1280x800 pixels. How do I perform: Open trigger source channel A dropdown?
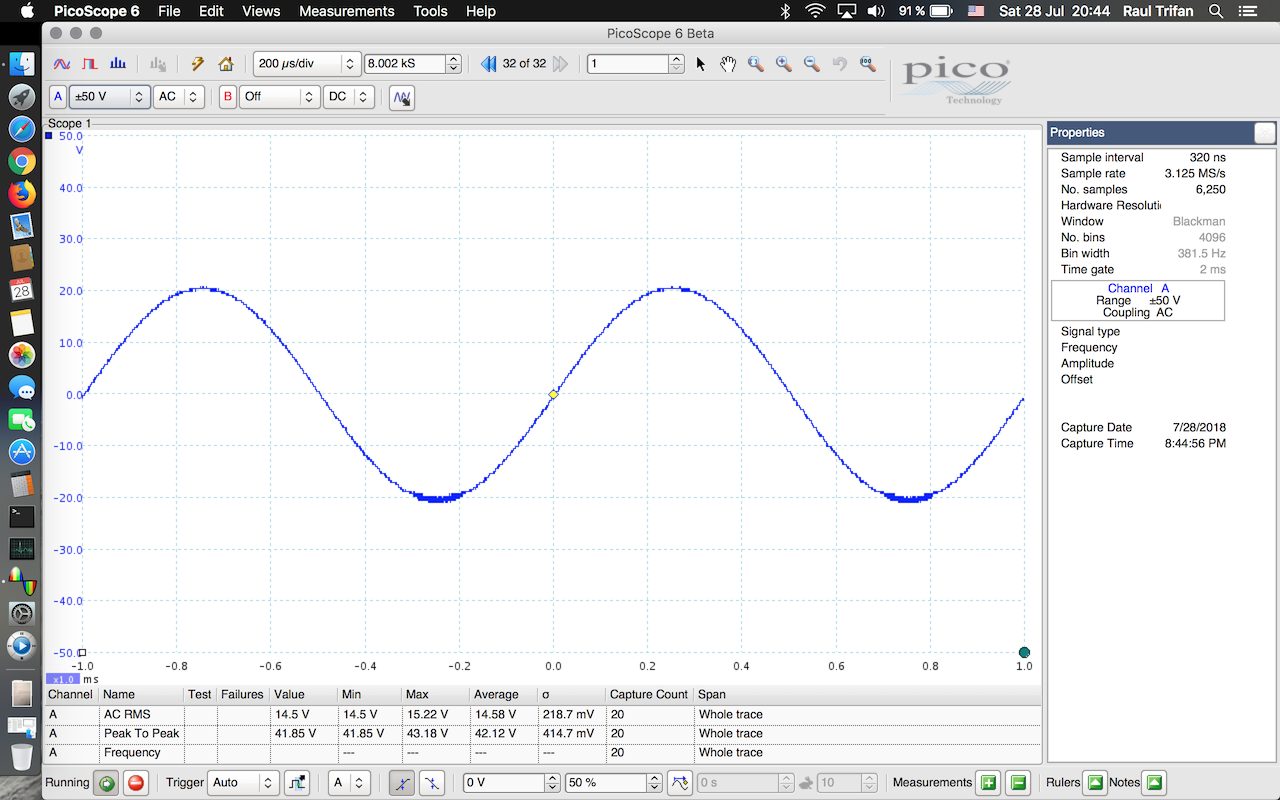pos(349,782)
